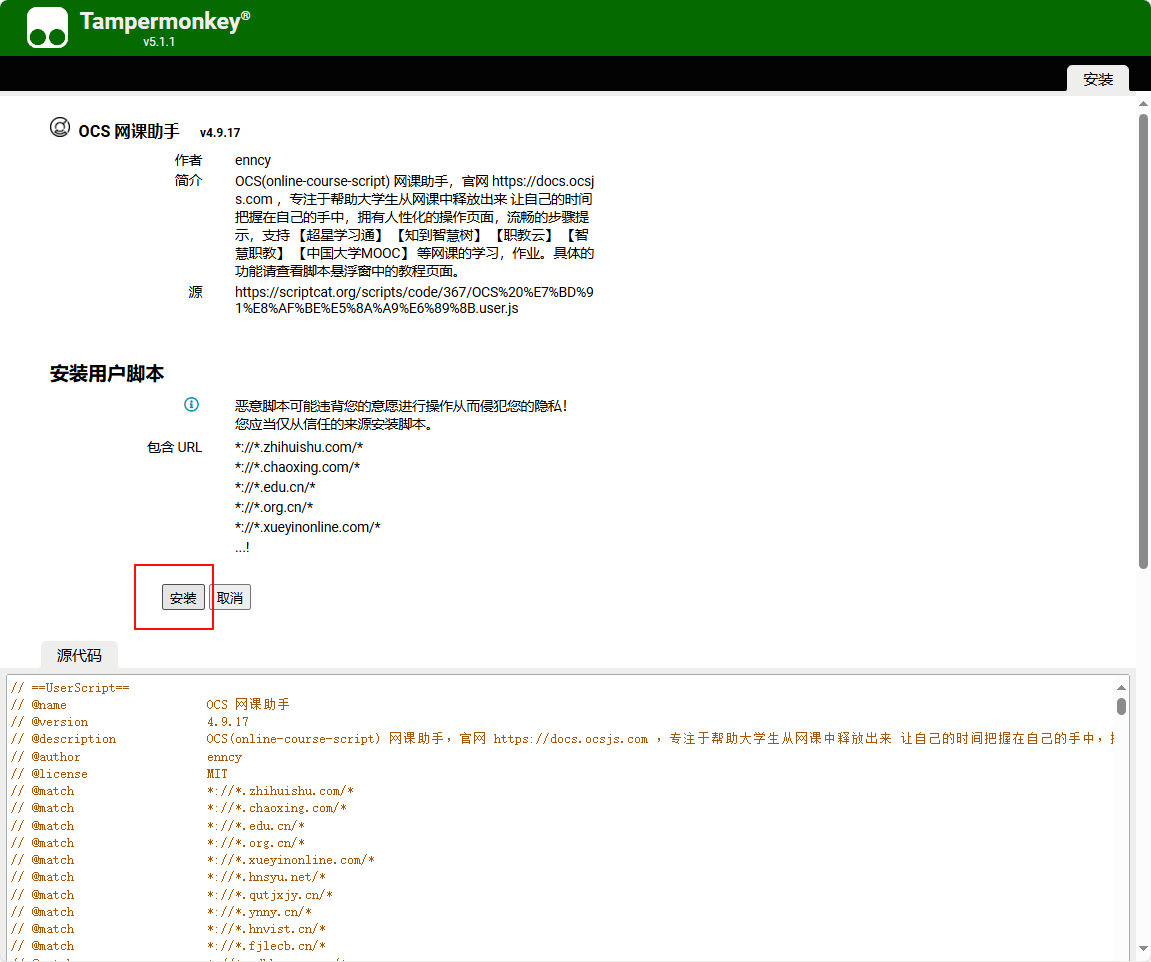
Task: Click the *://*.zhihuishu.com/* include URL
Action: pos(299,447)
